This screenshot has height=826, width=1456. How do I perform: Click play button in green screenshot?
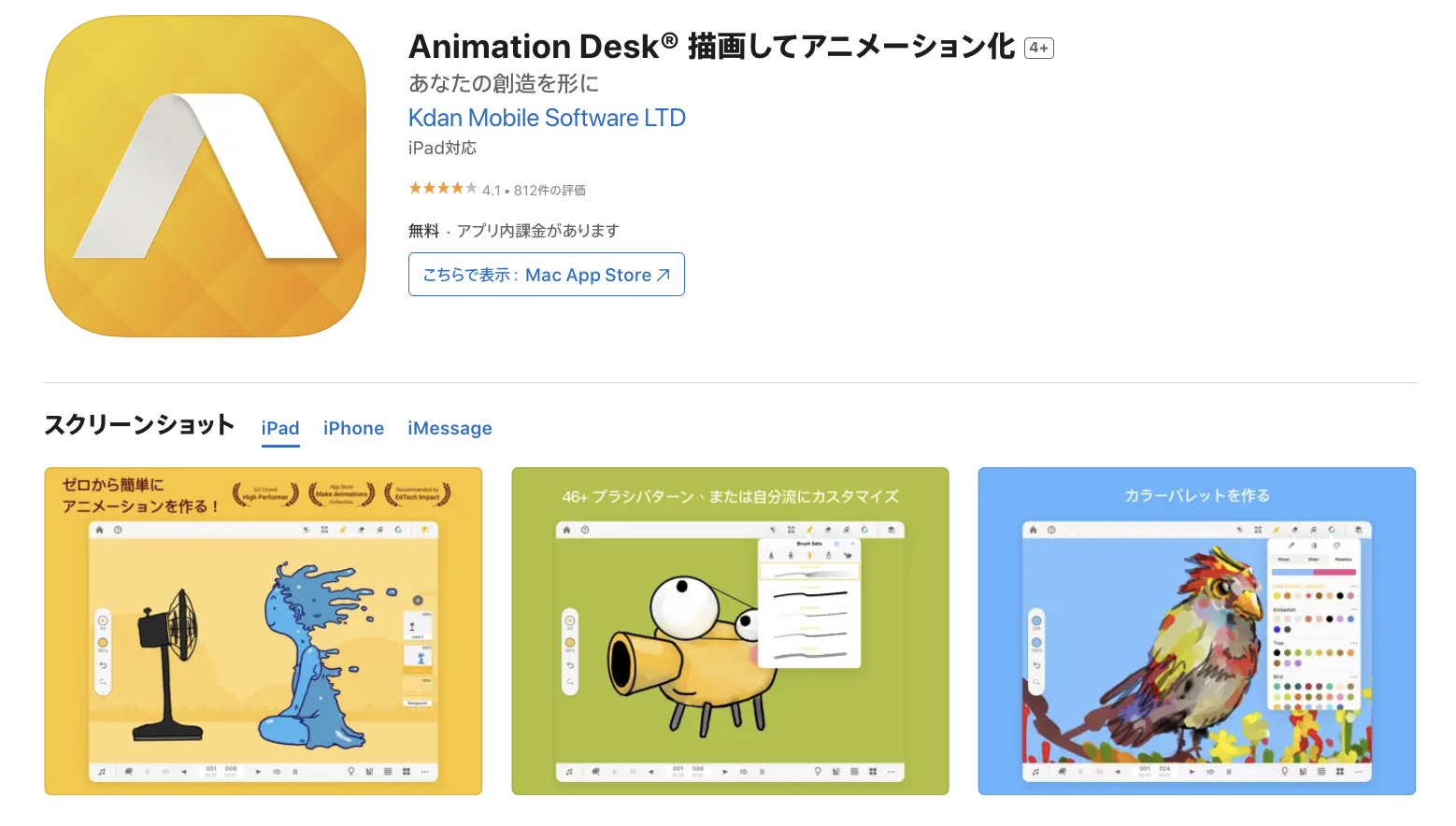coord(725,772)
